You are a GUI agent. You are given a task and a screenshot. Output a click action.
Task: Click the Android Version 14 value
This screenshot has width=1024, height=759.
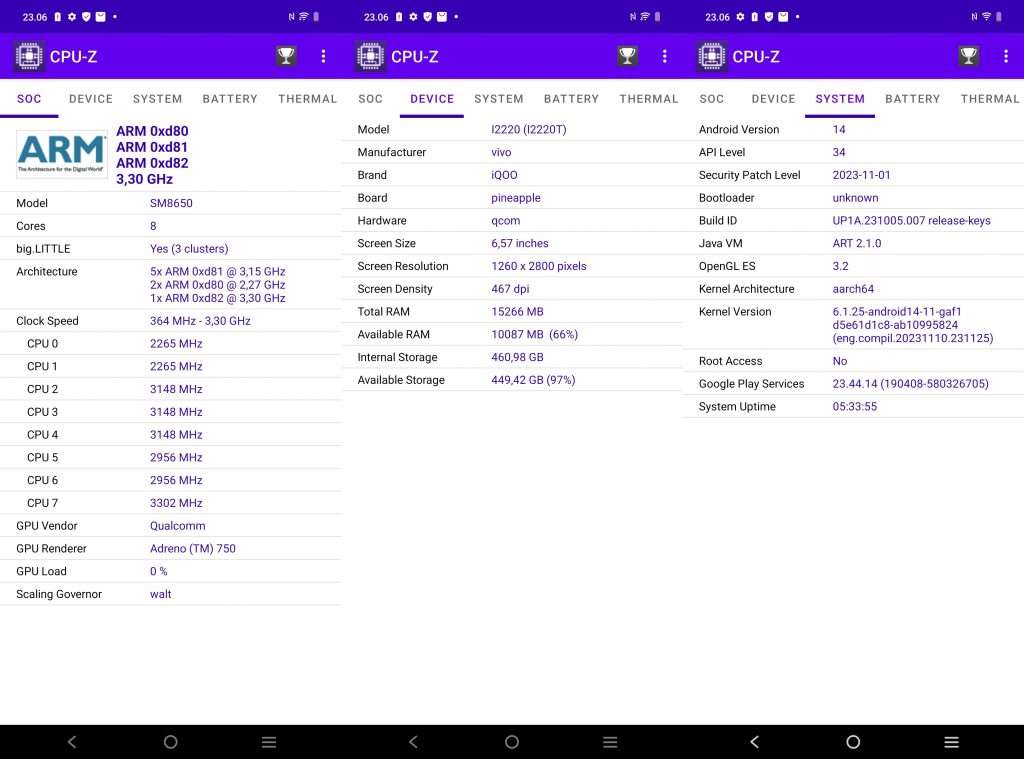839,129
